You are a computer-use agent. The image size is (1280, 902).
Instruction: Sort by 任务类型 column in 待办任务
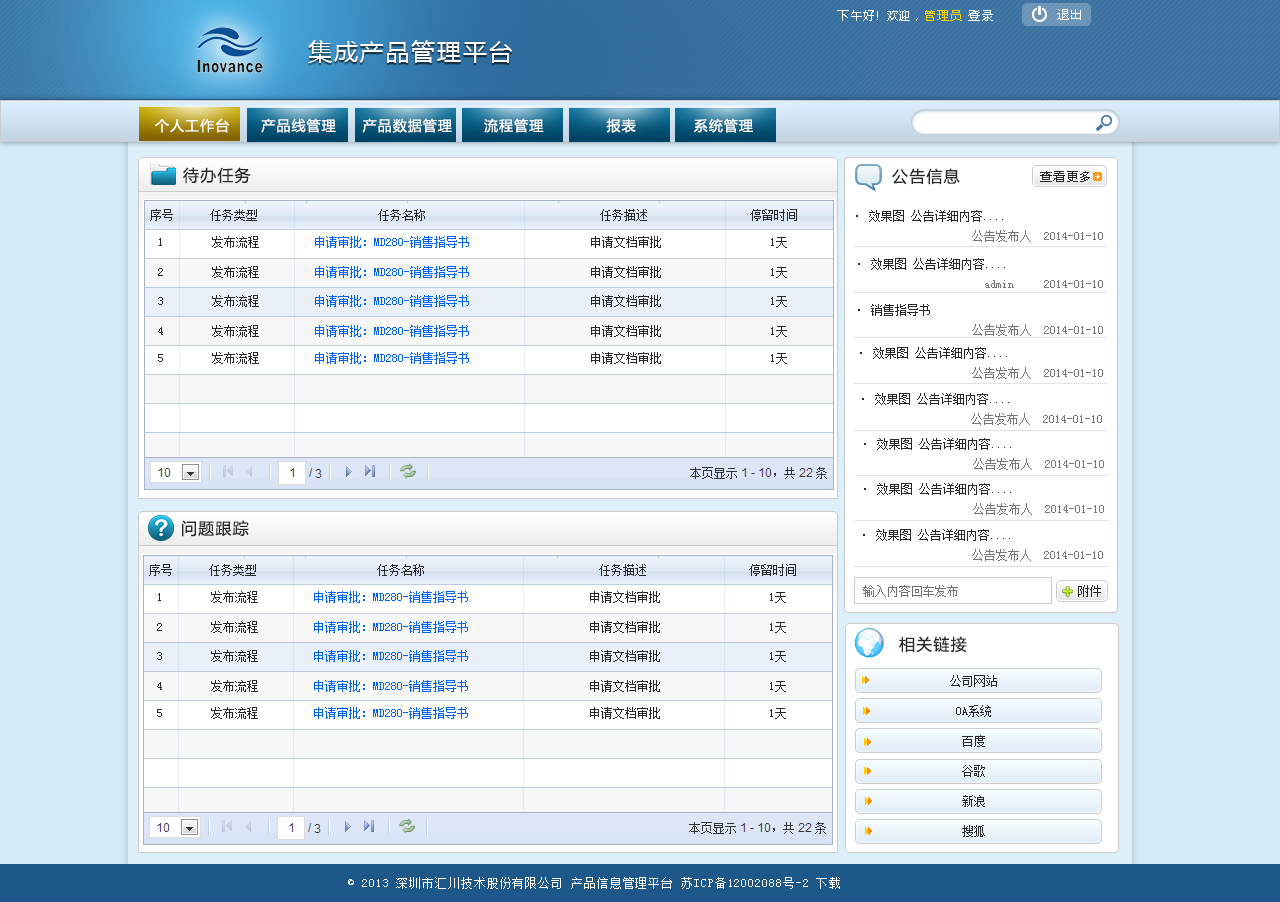[237, 215]
